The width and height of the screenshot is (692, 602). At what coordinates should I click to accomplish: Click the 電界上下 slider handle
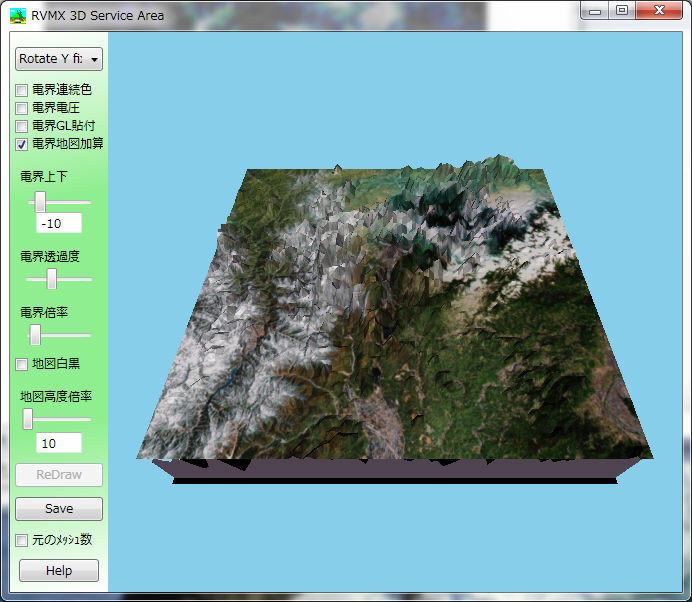40,201
